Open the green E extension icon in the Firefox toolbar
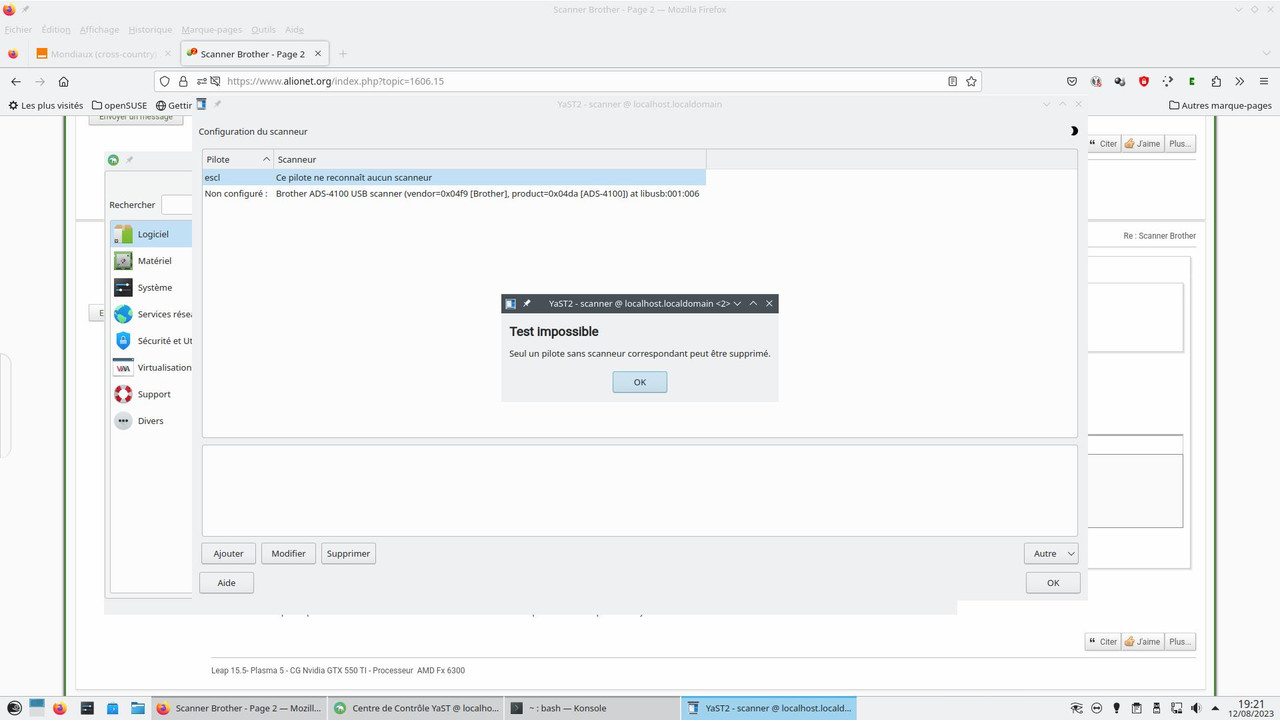 pyautogui.click(x=1192, y=81)
